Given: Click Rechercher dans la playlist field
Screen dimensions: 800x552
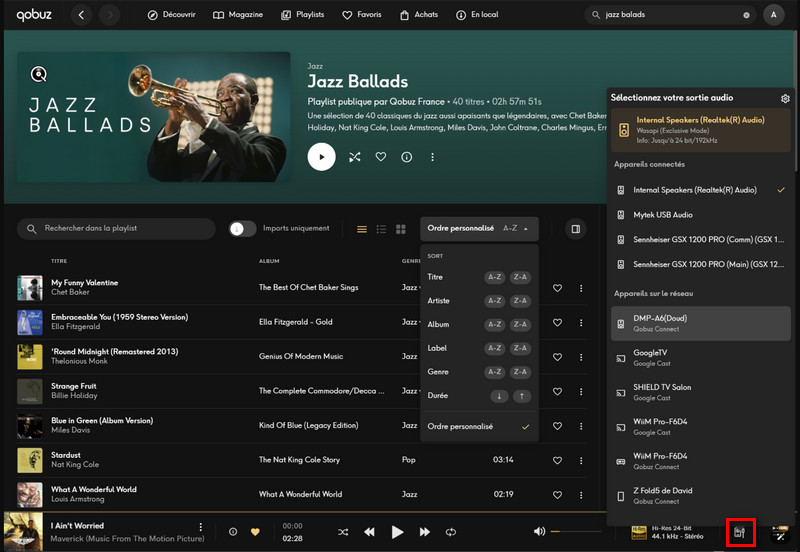Looking at the screenshot, I should [x=116, y=229].
